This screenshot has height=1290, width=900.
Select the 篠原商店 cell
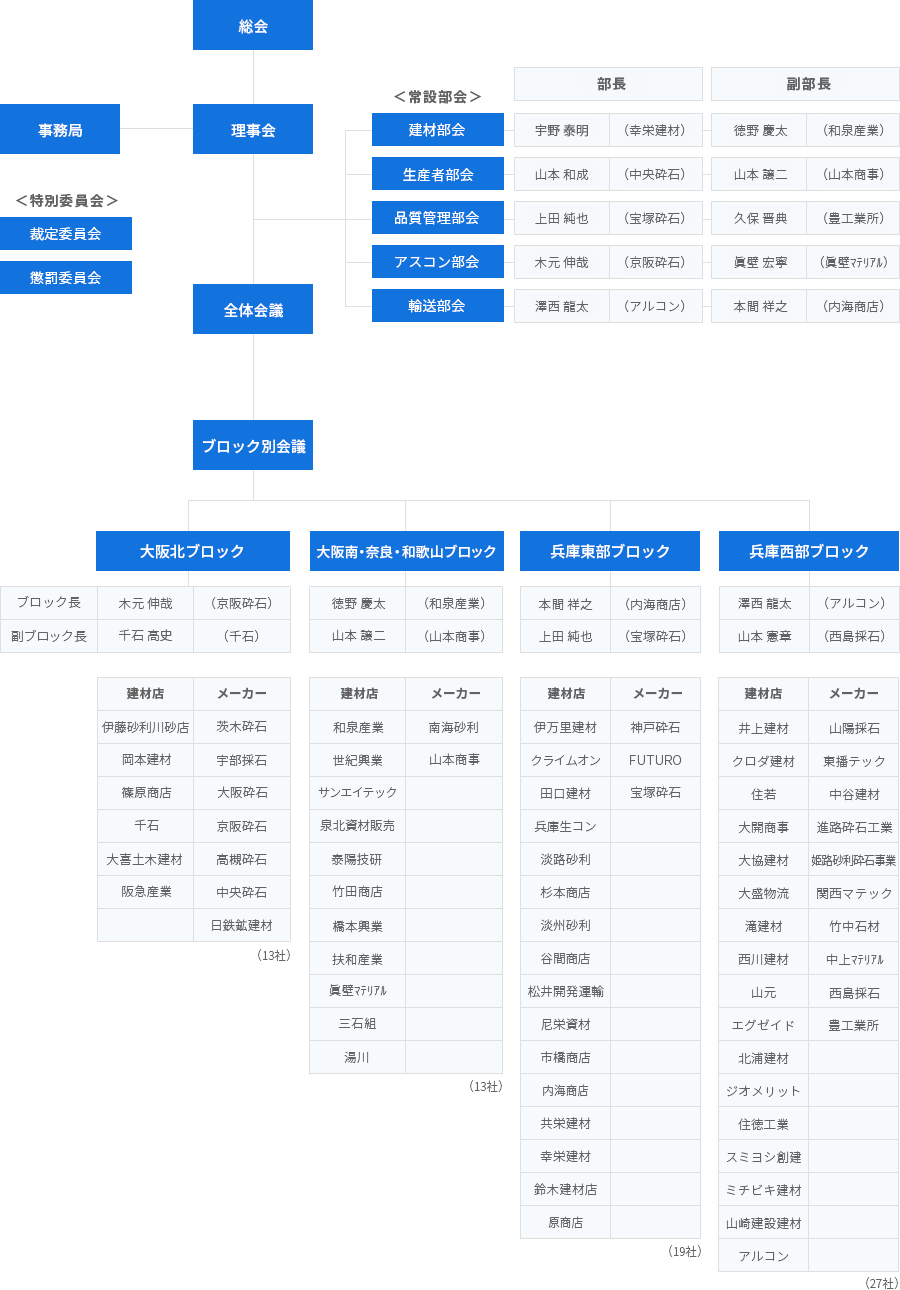point(146,793)
